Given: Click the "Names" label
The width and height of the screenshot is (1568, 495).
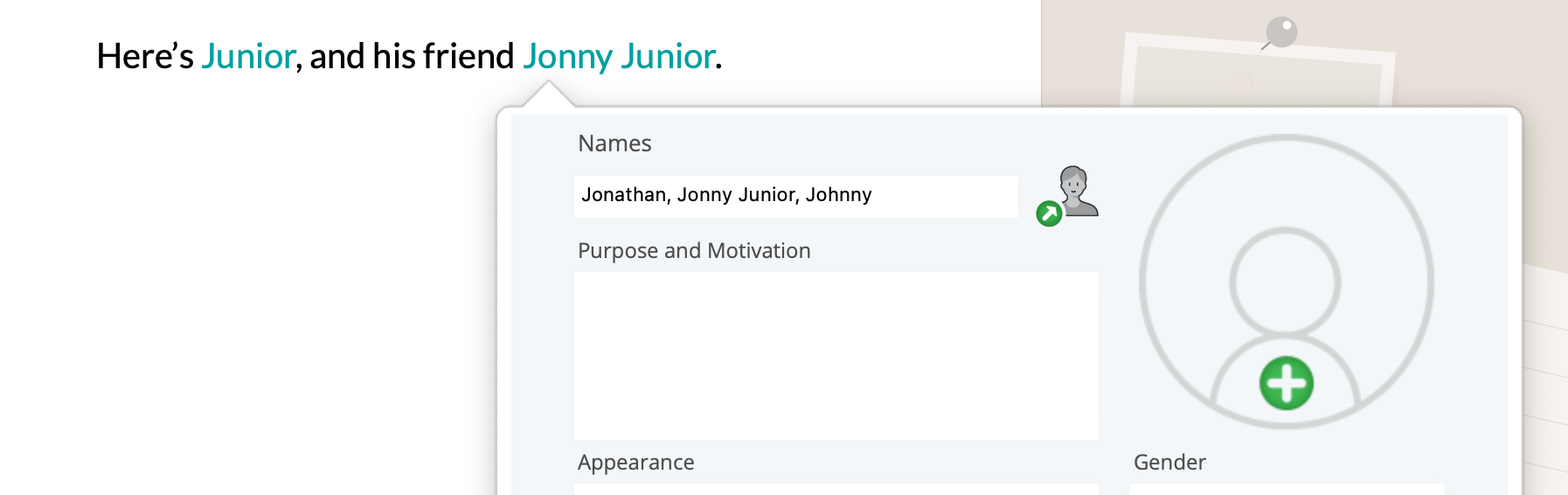Looking at the screenshot, I should (x=614, y=143).
